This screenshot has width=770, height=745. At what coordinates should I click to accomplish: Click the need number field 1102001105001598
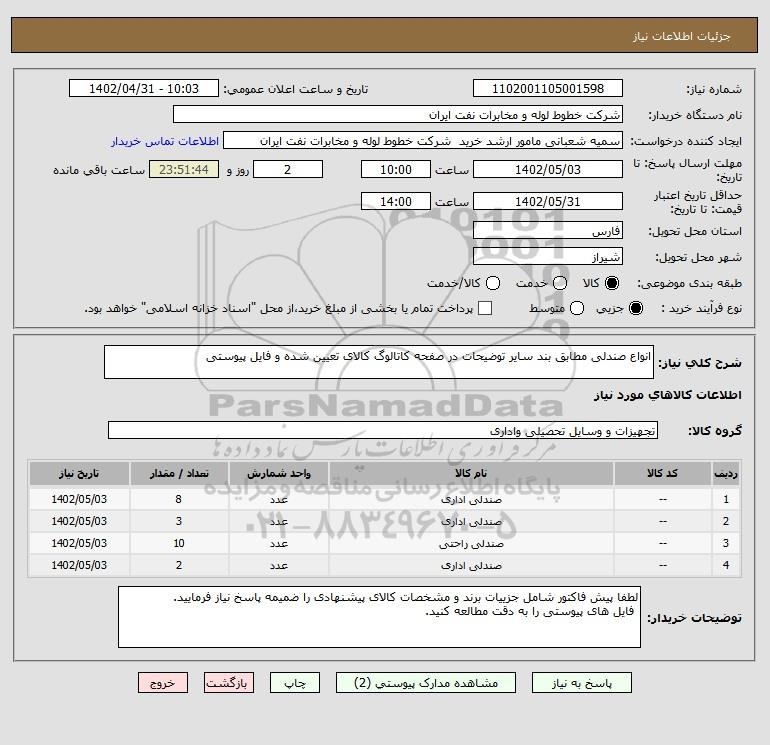click(548, 88)
